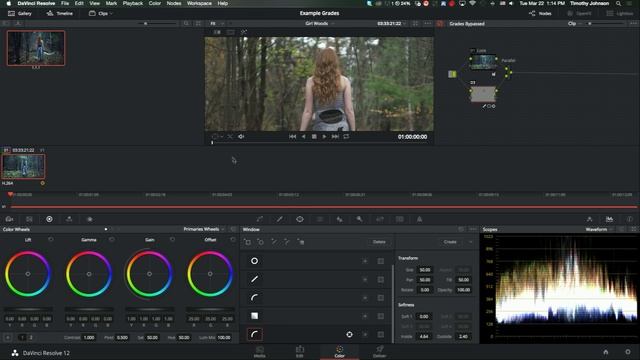Open the File menu

65,3
